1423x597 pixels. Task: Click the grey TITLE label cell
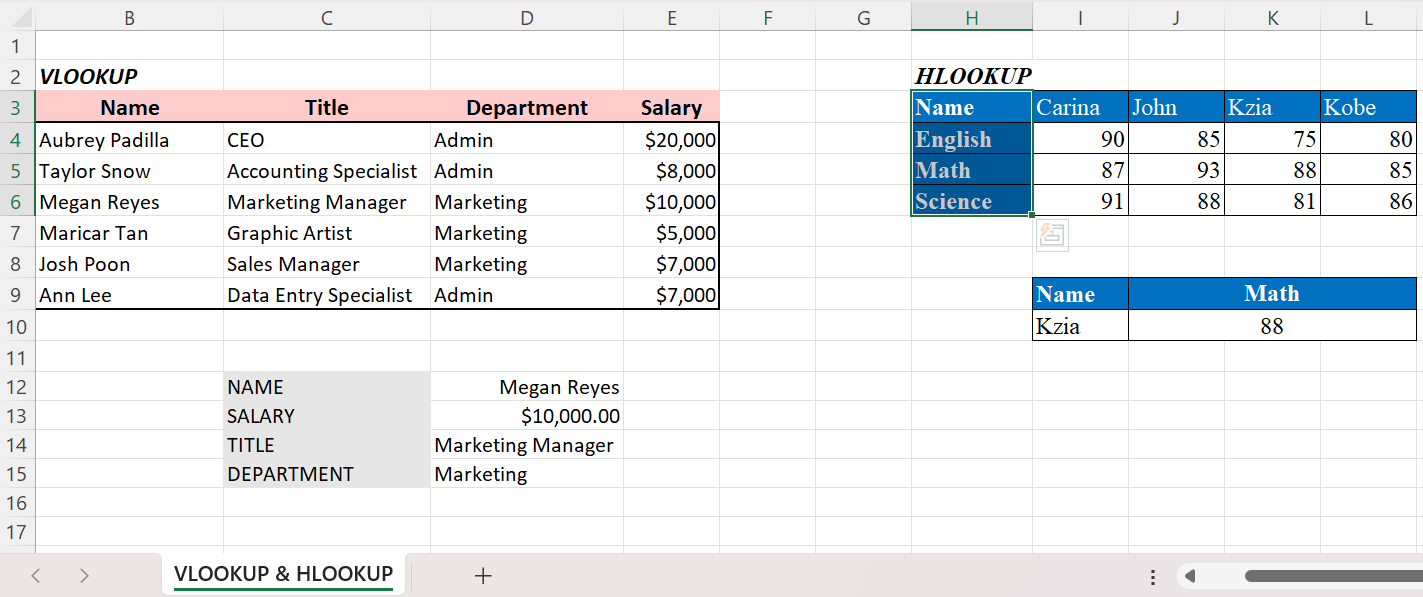click(327, 445)
